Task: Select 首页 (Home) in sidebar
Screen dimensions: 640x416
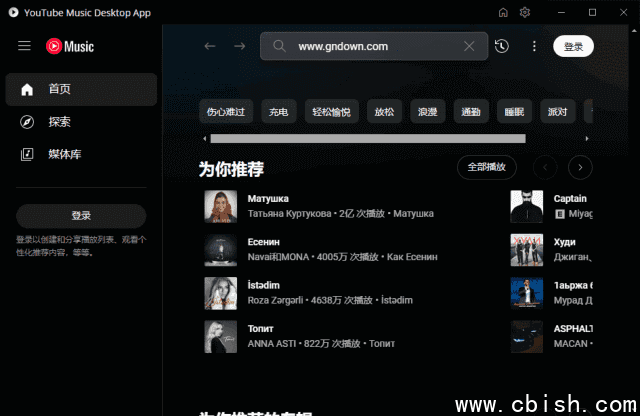Action: click(60, 89)
